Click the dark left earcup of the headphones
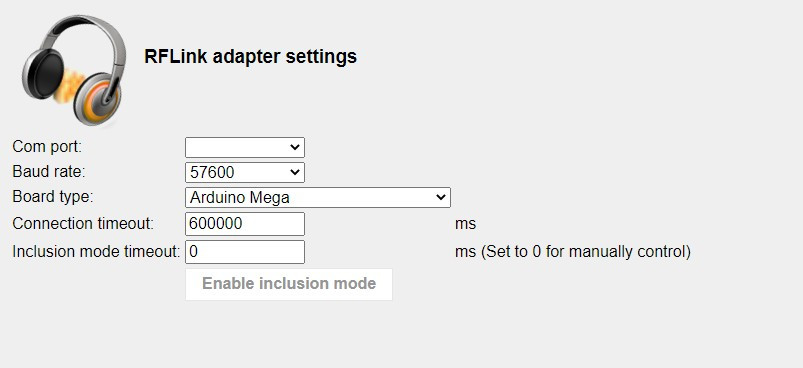The image size is (803, 368). tap(44, 75)
